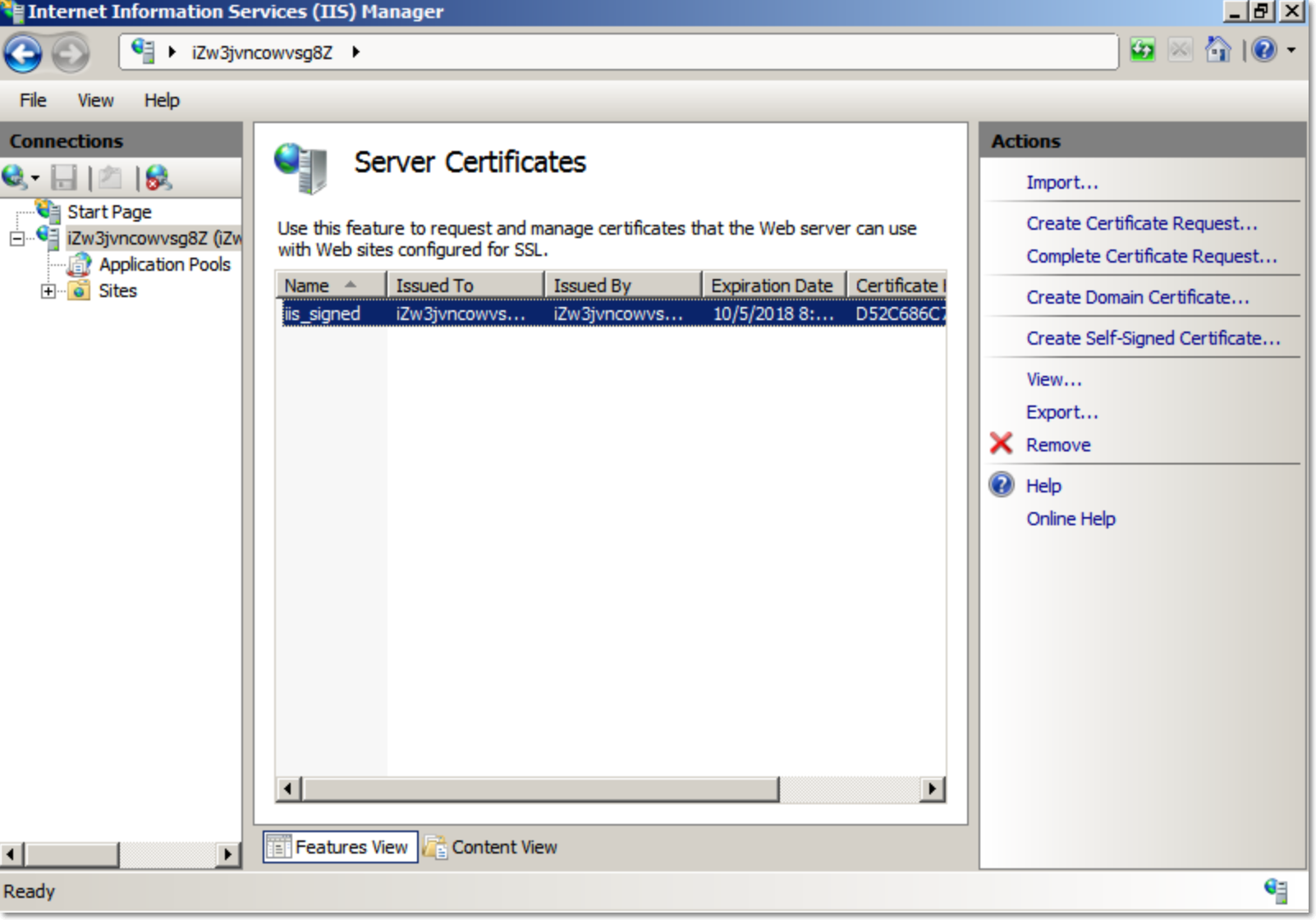Open the View menu
This screenshot has height=920, width=1316.
click(x=95, y=100)
